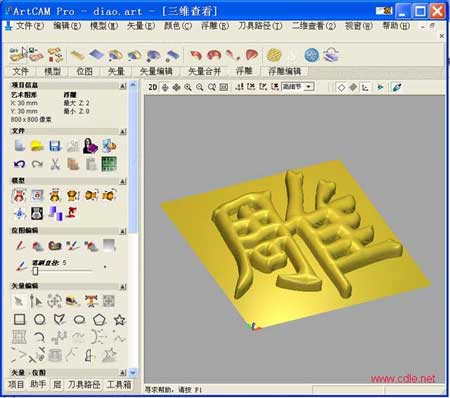Open the detail level dropdown in view toolbar
The width and height of the screenshot is (450, 398).
point(309,87)
